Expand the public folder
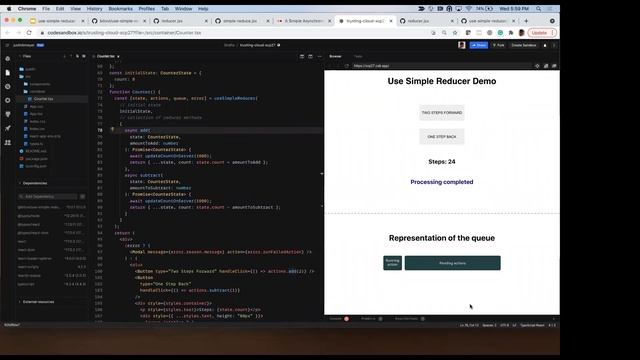Image resolution: width=640 pixels, height=360 pixels. (x=28, y=69)
